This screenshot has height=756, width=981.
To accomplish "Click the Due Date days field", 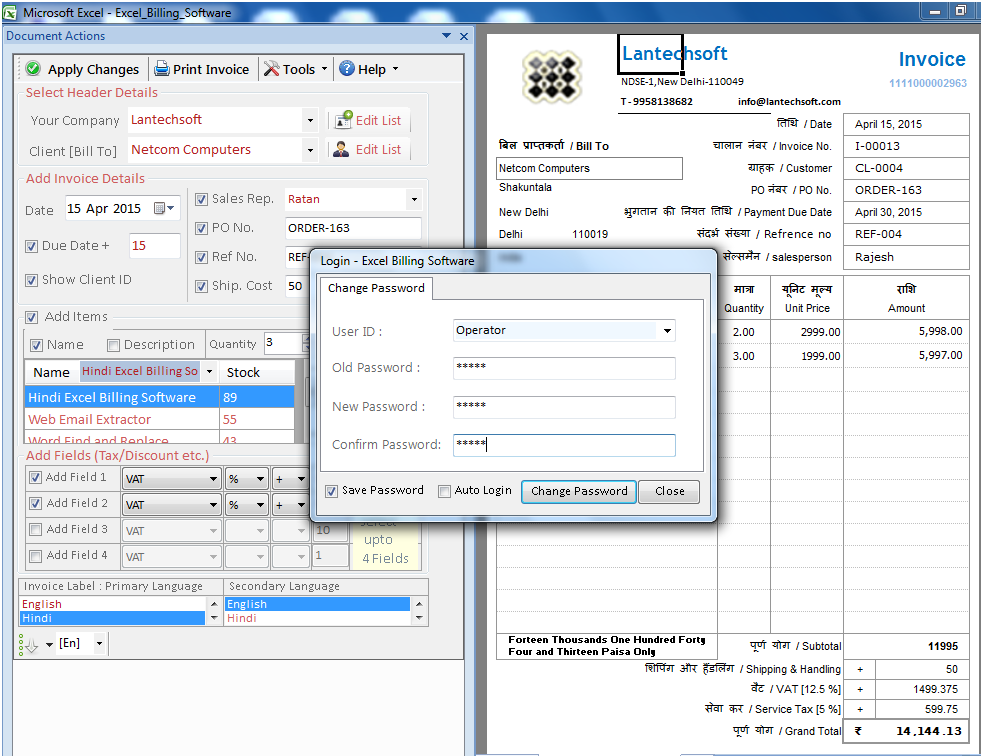I will 154,246.
